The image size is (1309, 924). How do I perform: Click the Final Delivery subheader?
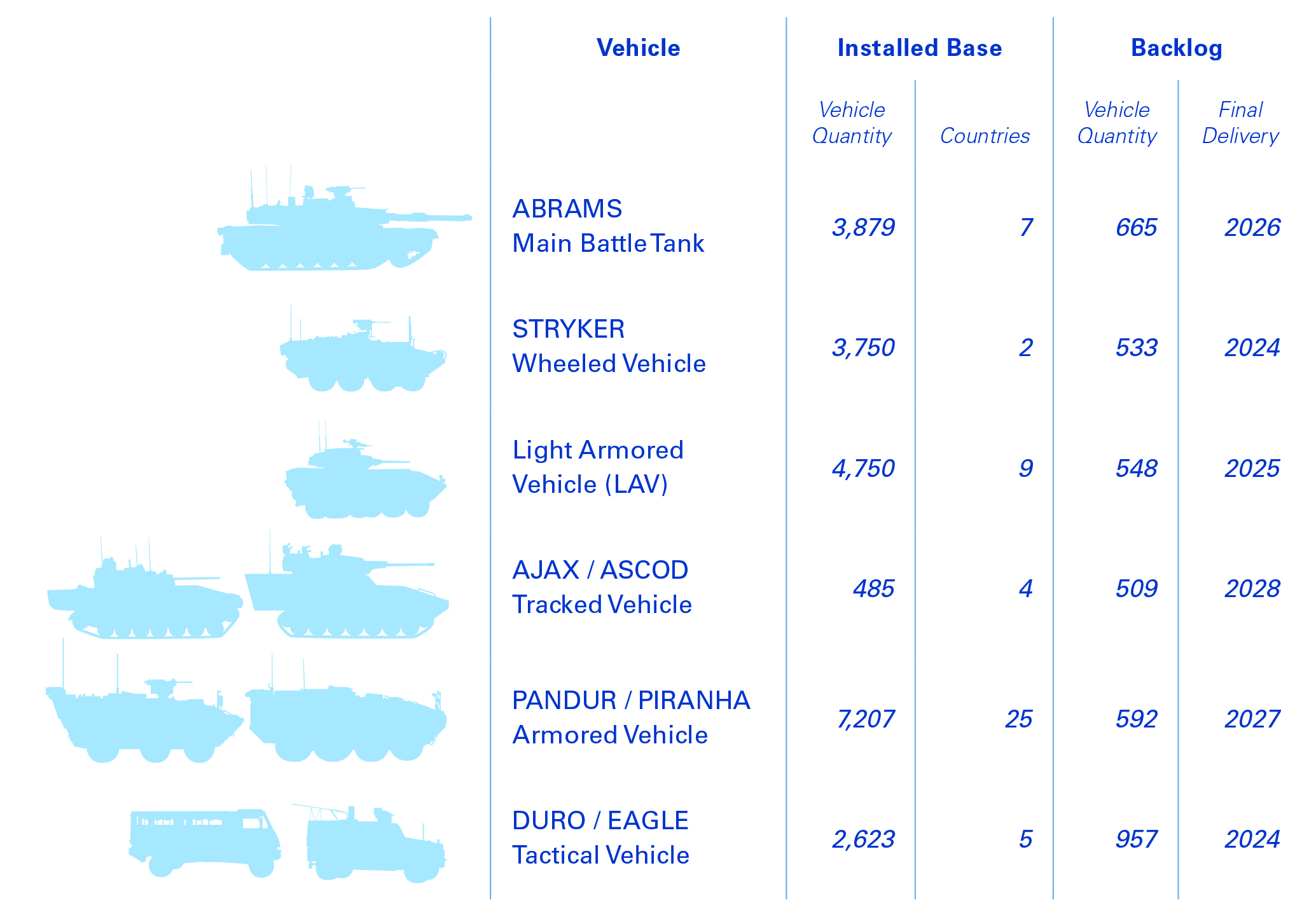(x=1240, y=123)
